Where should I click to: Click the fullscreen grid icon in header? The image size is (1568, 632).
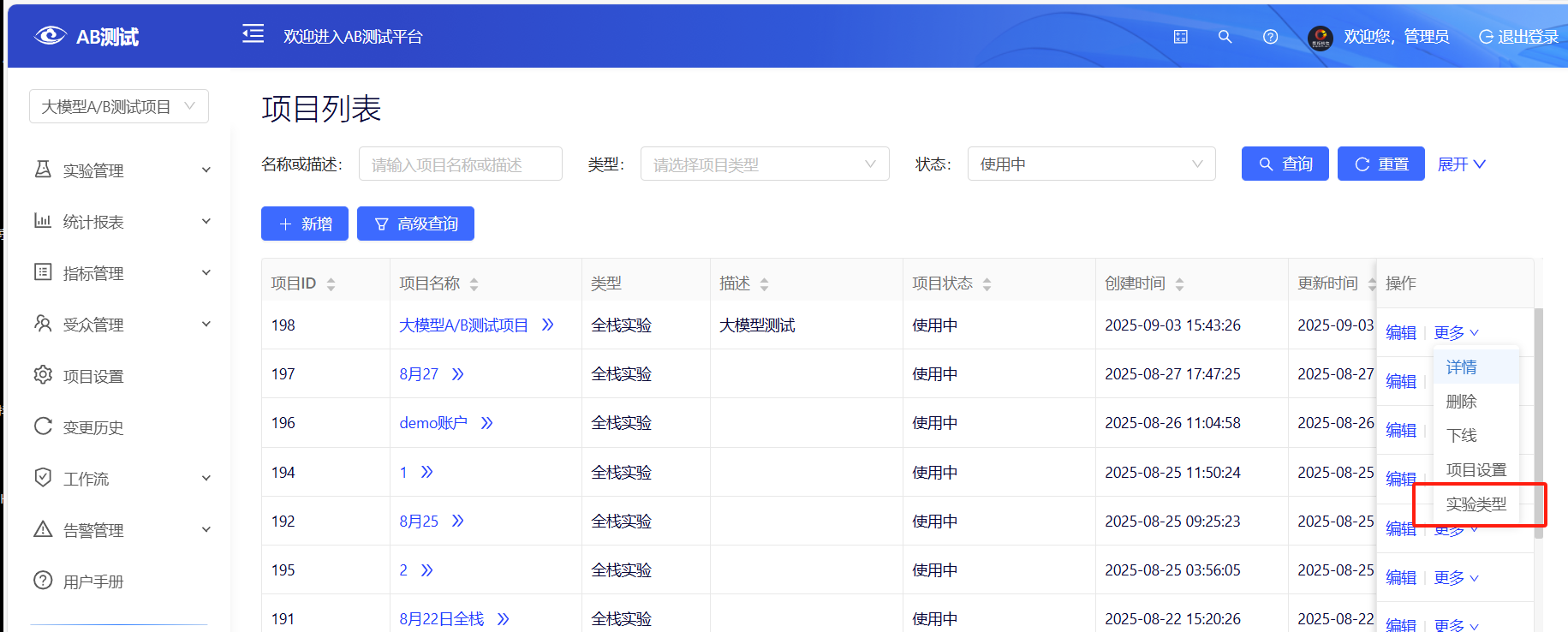[1180, 37]
